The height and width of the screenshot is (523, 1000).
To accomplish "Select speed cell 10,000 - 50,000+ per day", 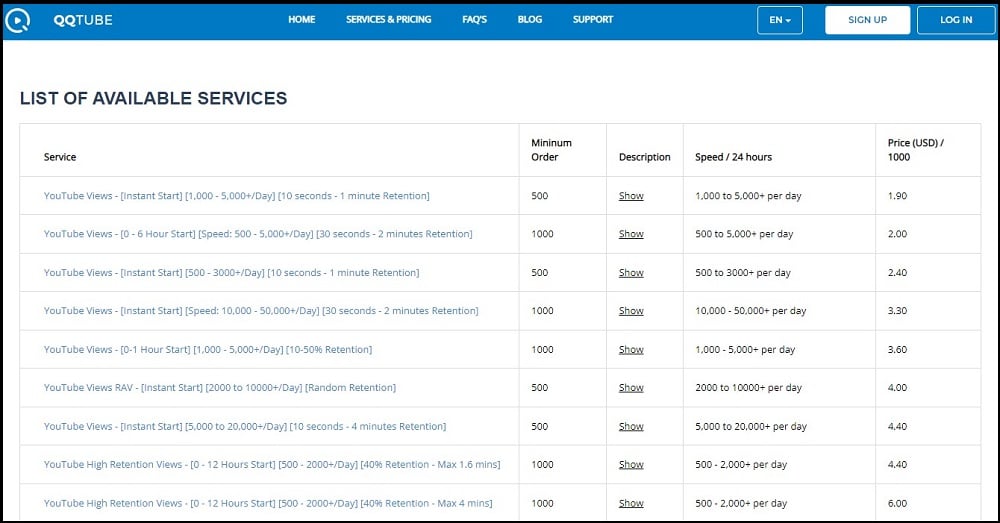I will (751, 311).
